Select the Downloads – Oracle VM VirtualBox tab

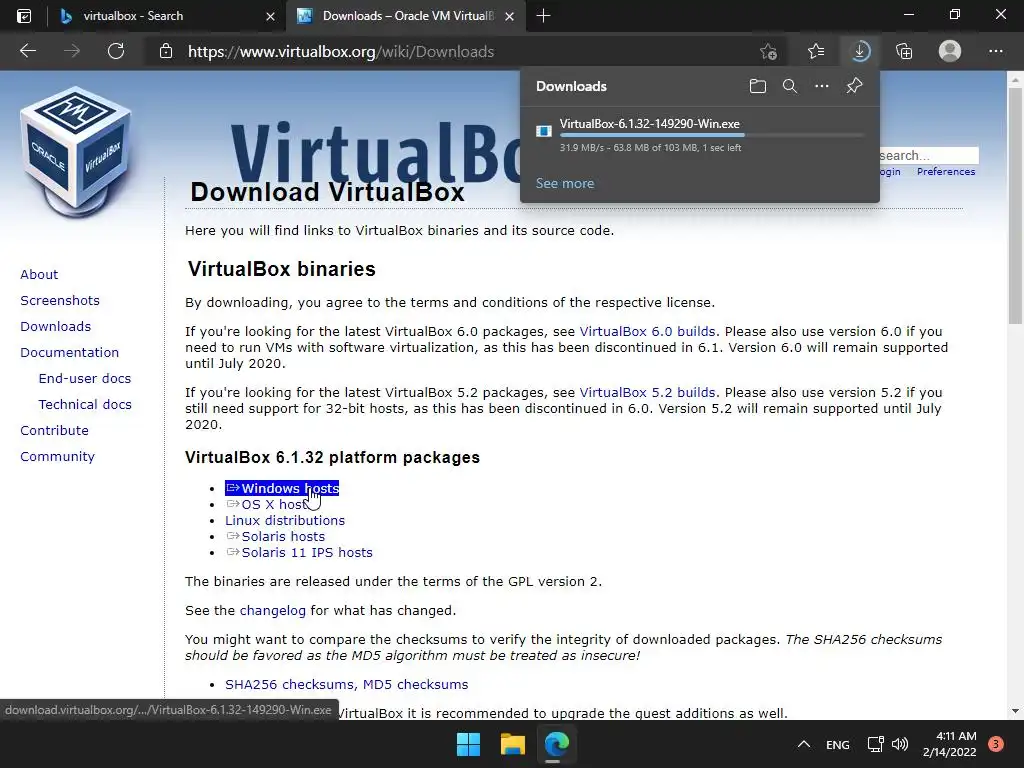[408, 16]
